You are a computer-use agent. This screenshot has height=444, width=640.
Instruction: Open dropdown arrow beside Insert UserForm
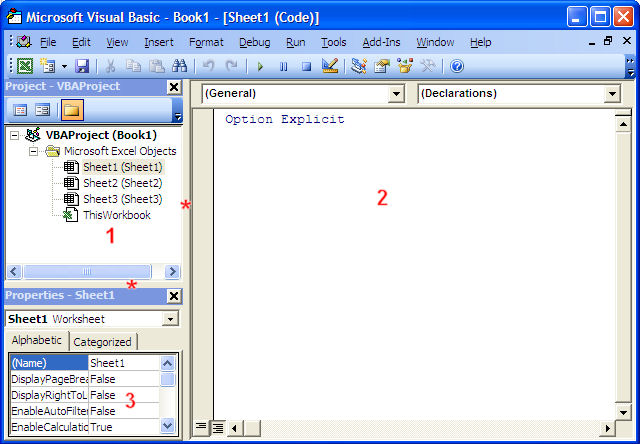pos(64,66)
